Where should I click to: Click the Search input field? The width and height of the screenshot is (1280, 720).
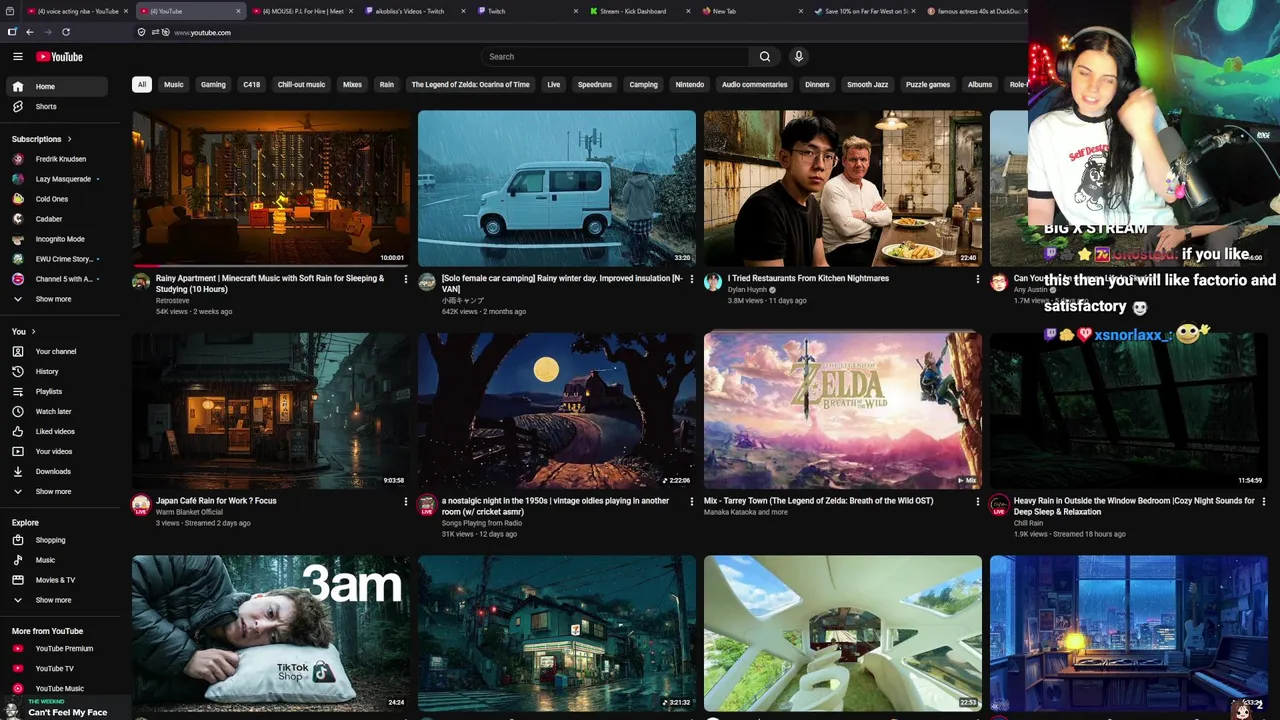[x=615, y=57]
